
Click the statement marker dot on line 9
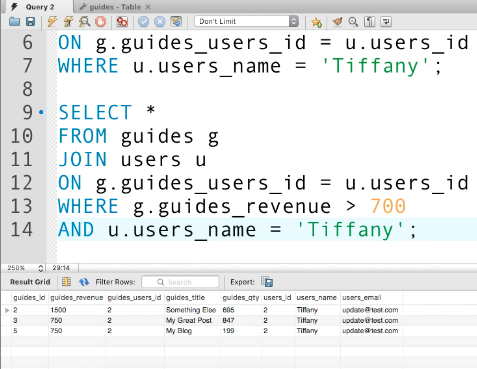(41, 112)
